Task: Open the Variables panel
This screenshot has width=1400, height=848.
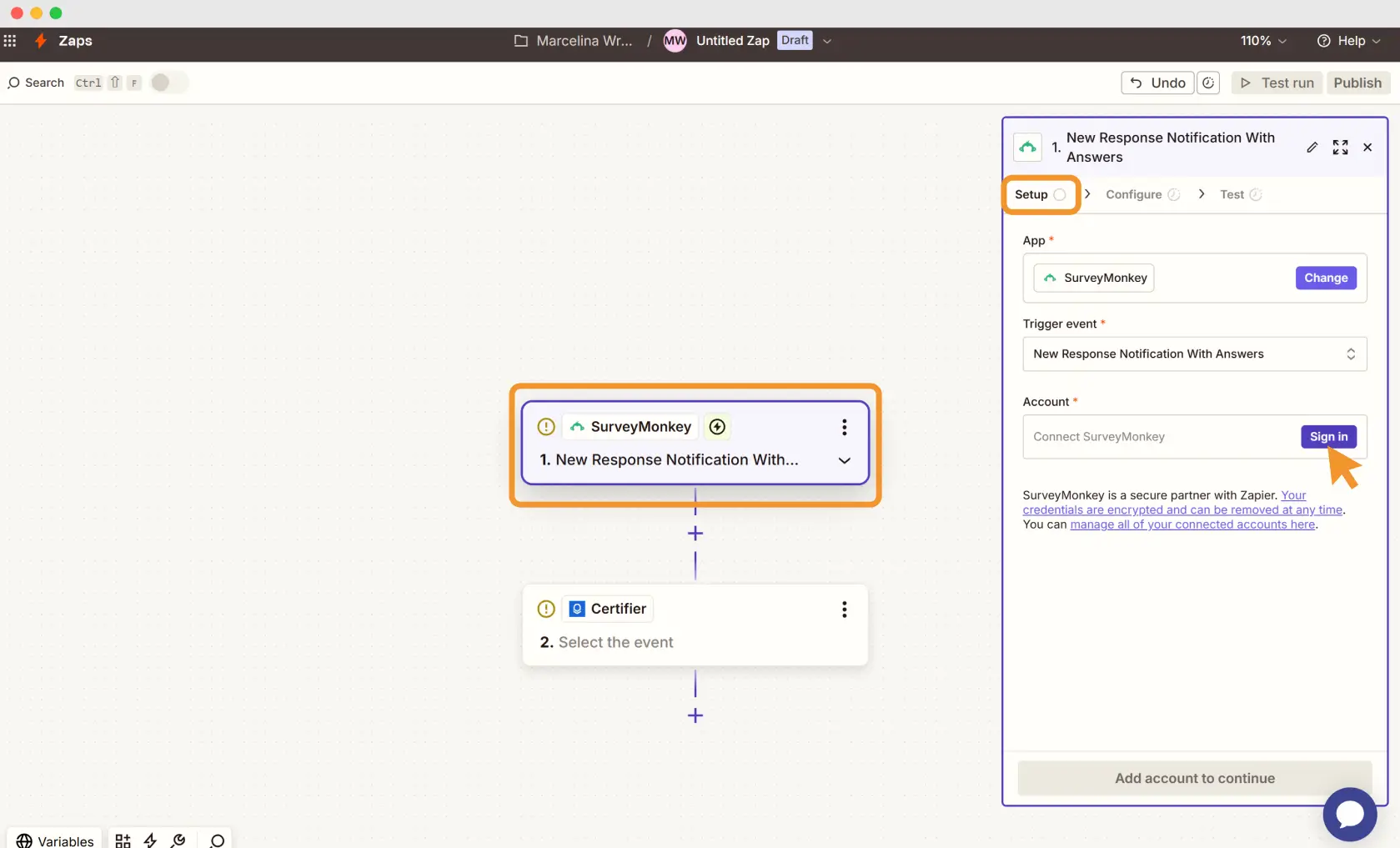Action: point(55,840)
